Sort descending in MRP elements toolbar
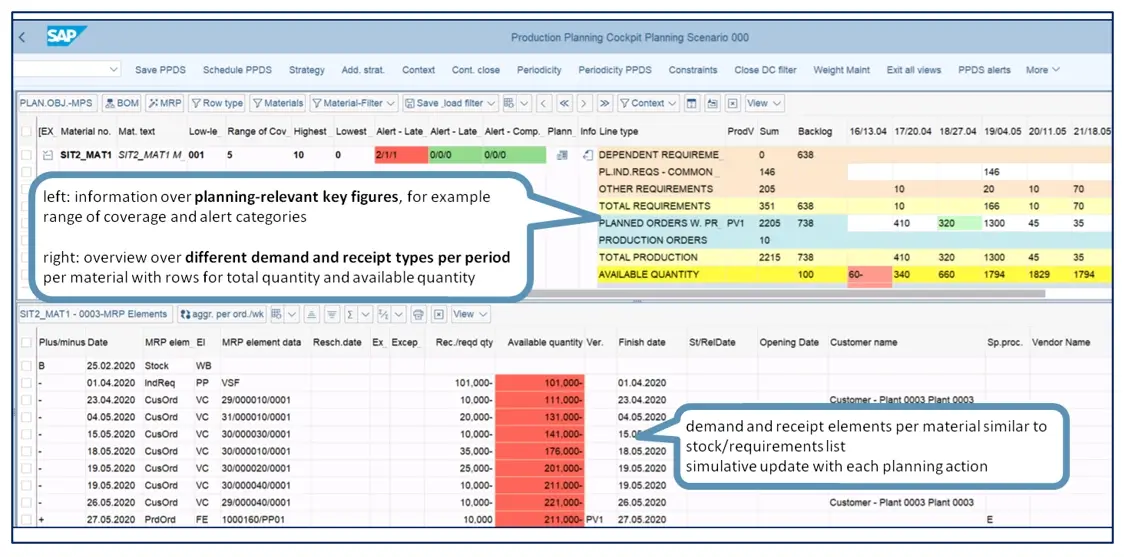 tap(331, 314)
